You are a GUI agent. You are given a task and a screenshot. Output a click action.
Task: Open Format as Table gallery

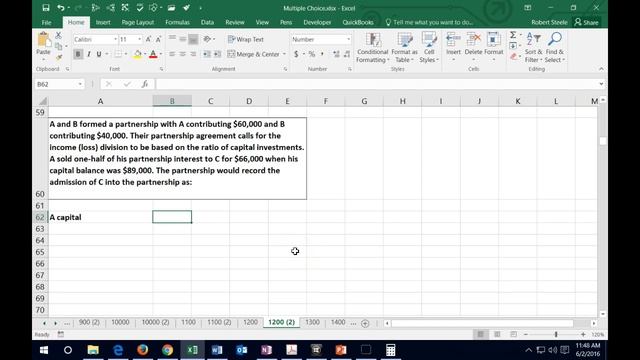tap(404, 47)
